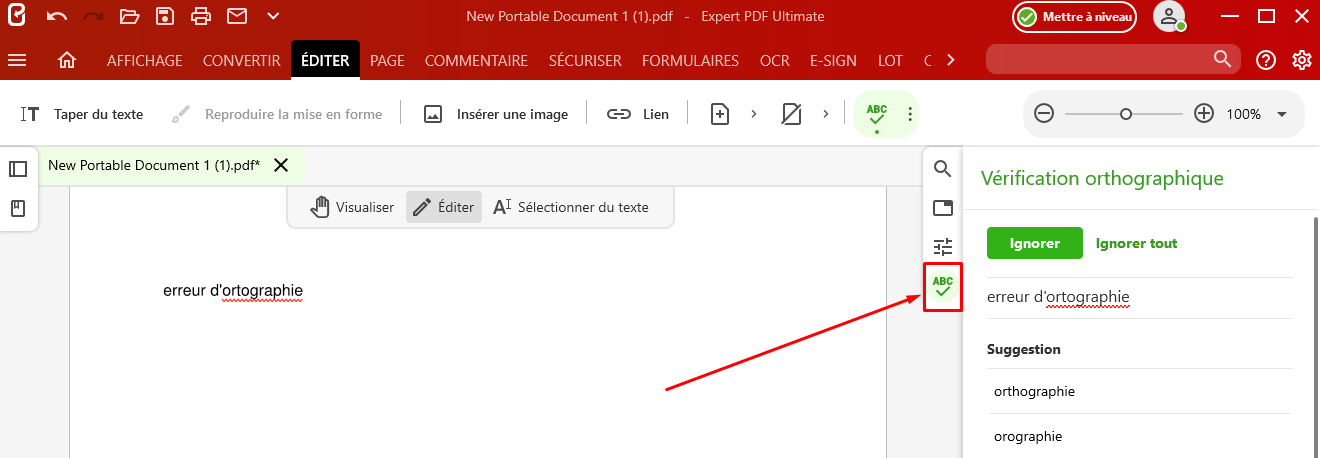Activate Sélectionner du texte mode

571,207
